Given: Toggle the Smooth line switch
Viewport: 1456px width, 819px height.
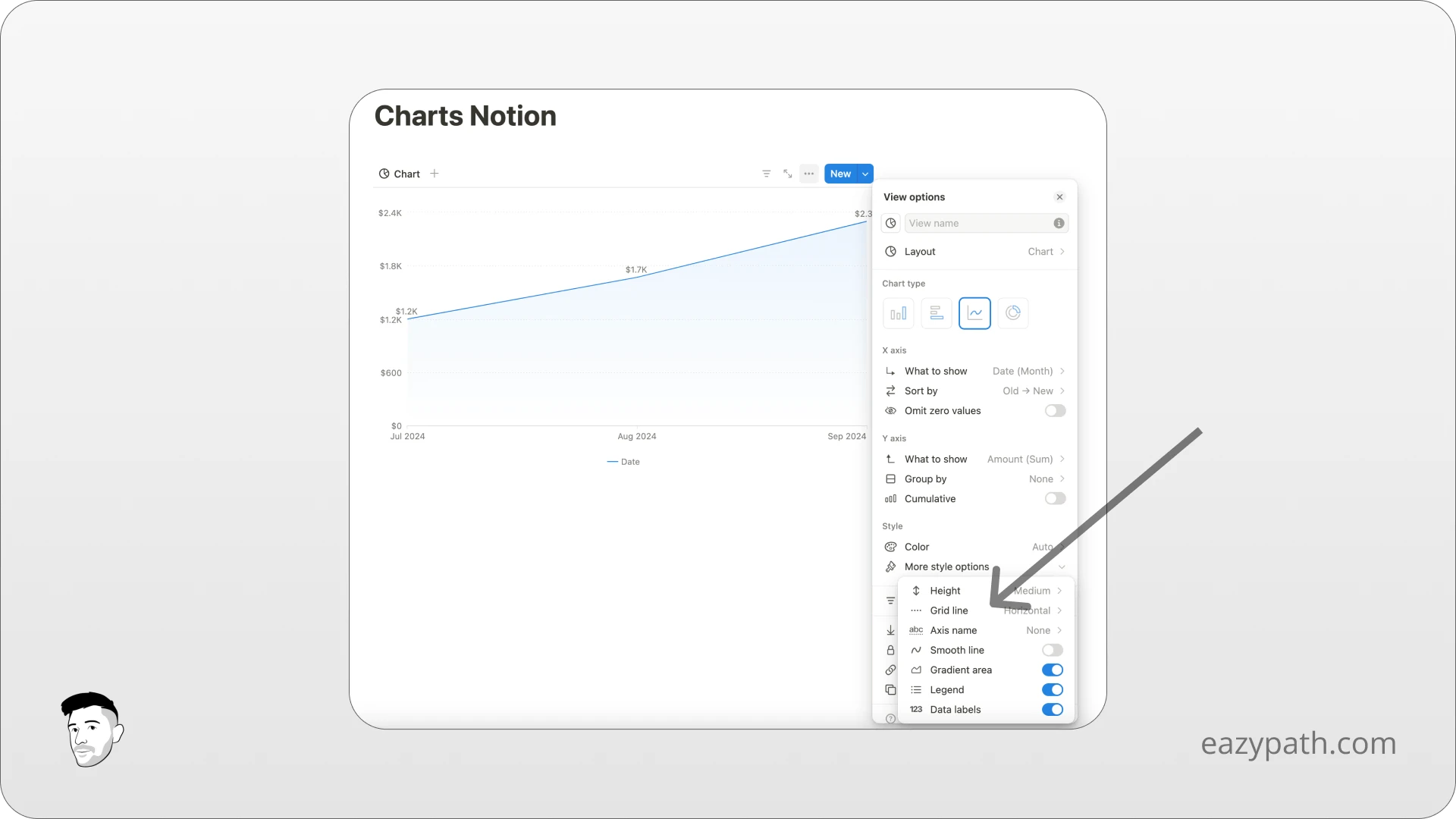Looking at the screenshot, I should tap(1053, 649).
